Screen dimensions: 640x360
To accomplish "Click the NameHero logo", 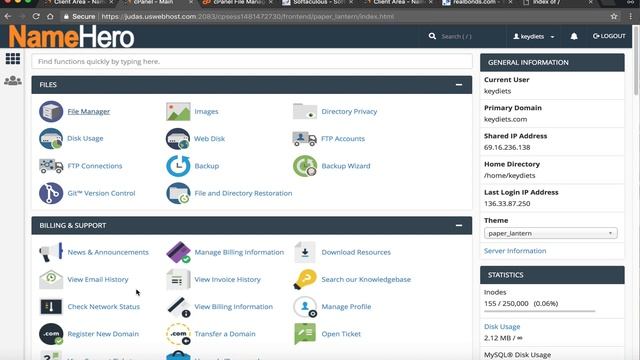I will click(x=71, y=37).
